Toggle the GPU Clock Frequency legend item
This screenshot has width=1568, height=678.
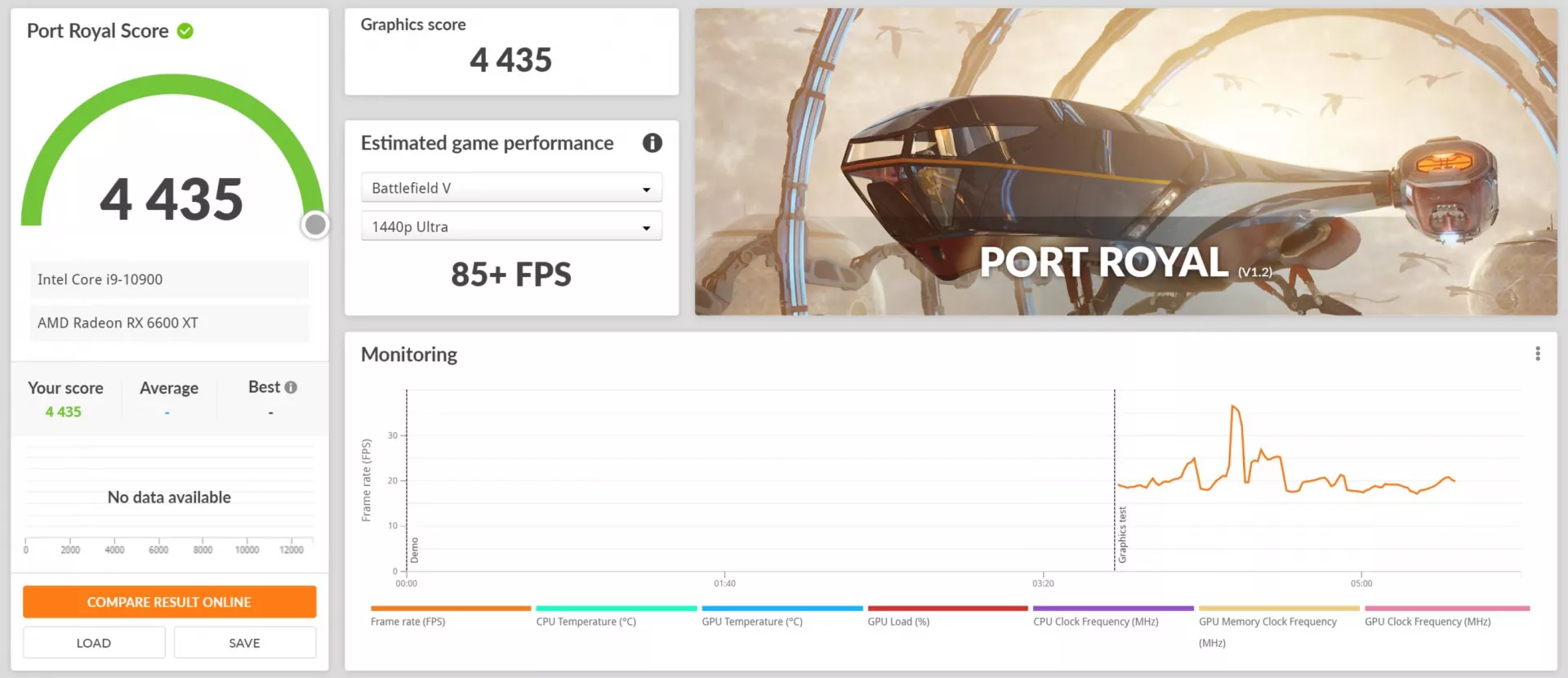point(1446,615)
